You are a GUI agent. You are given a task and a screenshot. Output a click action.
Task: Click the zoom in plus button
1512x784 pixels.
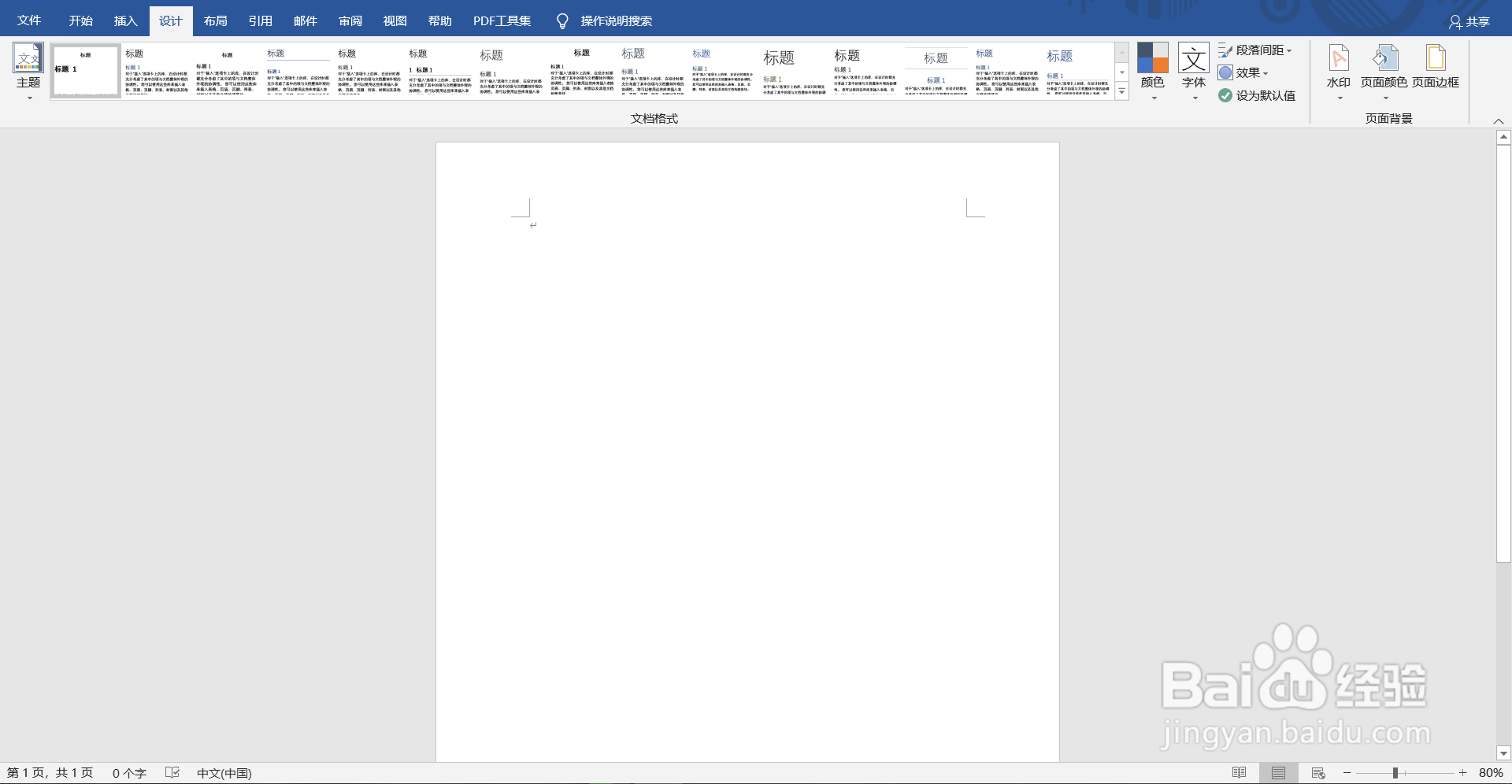point(1462,773)
